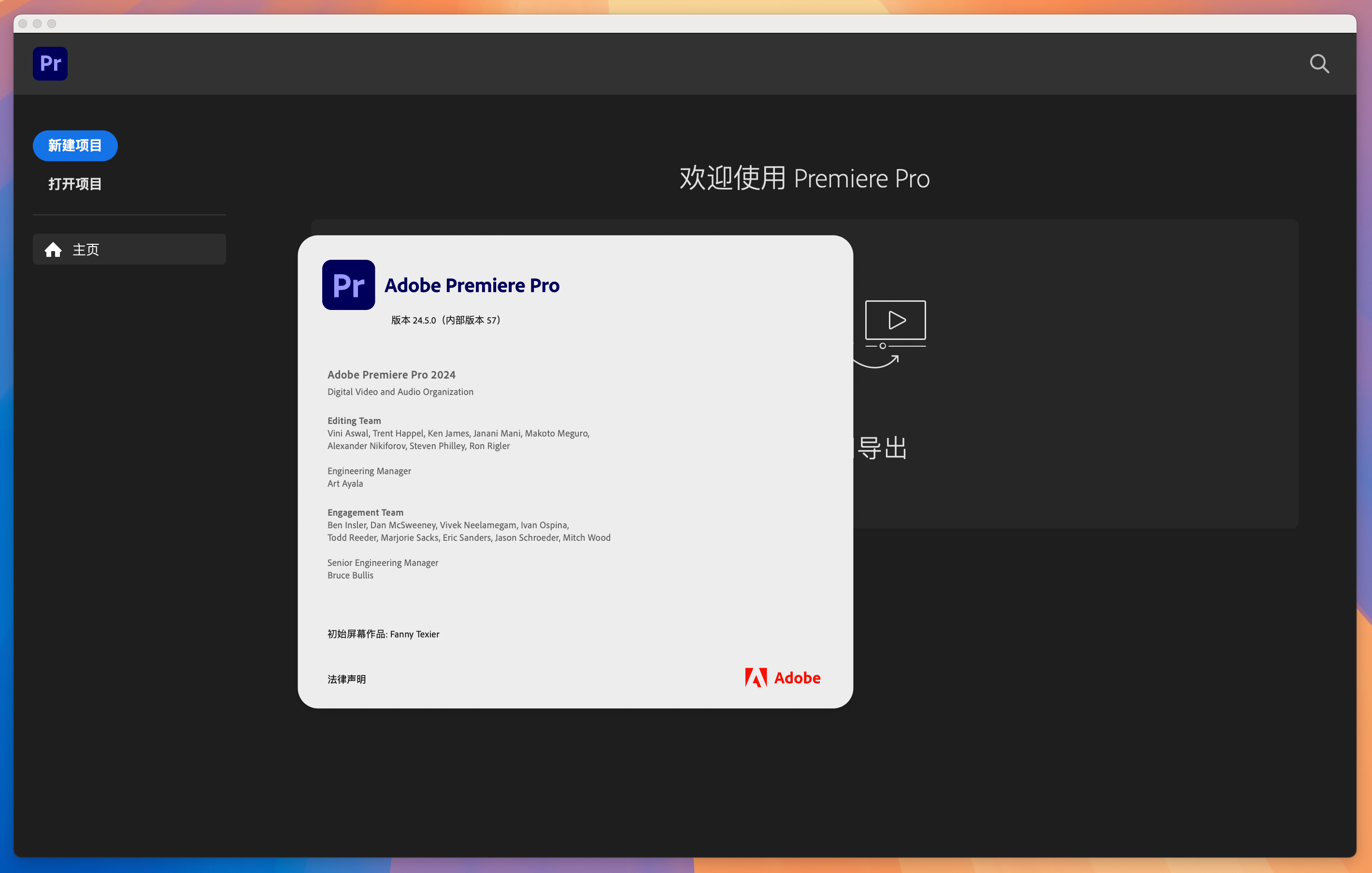1372x873 pixels.
Task: Click Digital Video and Audio Organization line
Action: pos(400,392)
